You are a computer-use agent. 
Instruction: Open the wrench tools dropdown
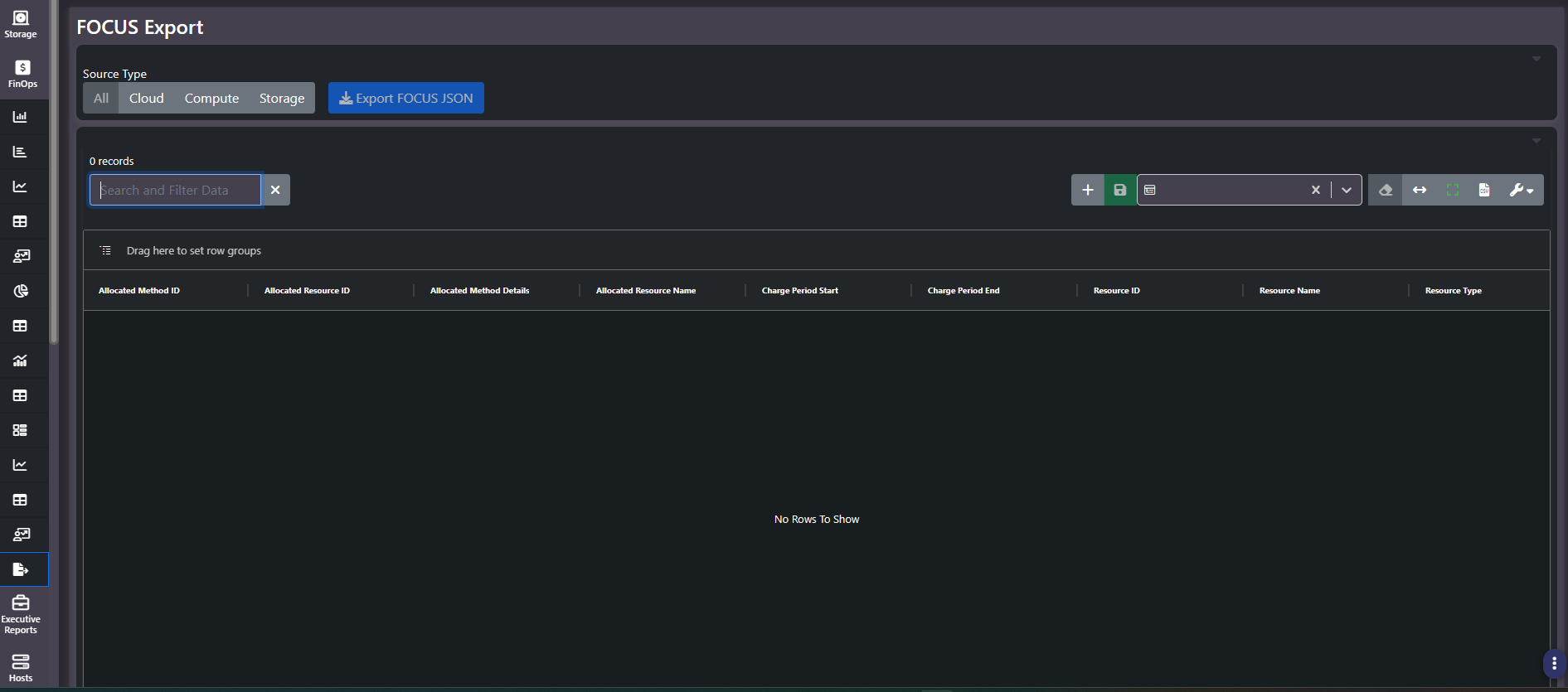pyautogui.click(x=1522, y=190)
